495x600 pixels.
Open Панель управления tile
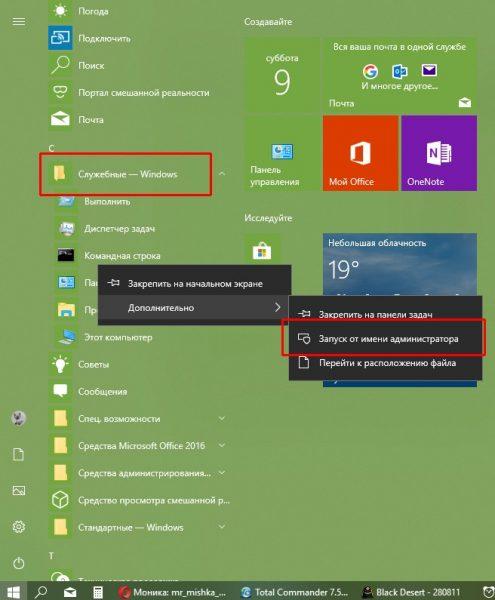click(282, 153)
